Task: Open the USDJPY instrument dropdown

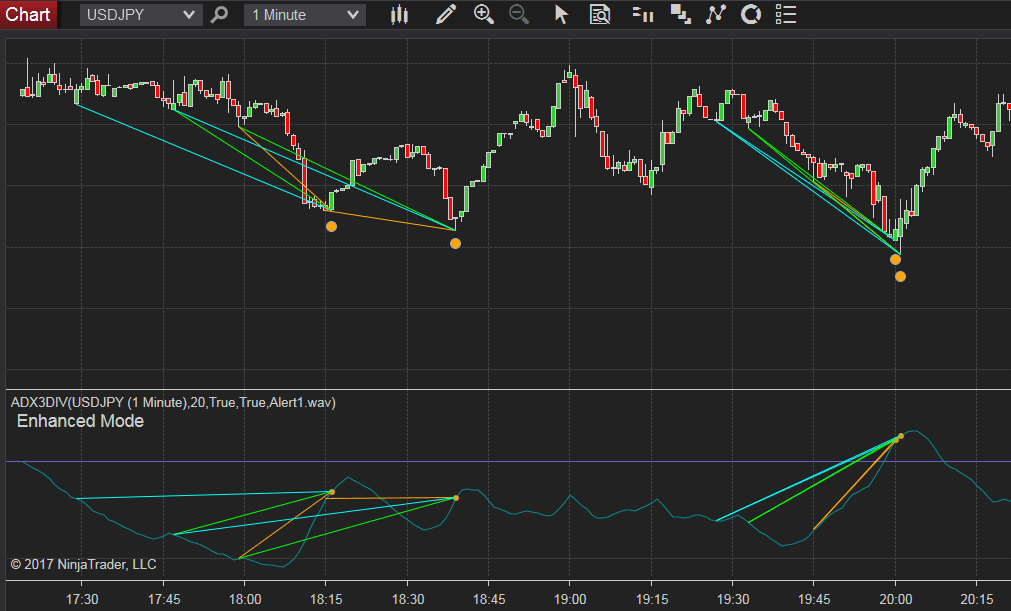Action: pyautogui.click(x=138, y=14)
